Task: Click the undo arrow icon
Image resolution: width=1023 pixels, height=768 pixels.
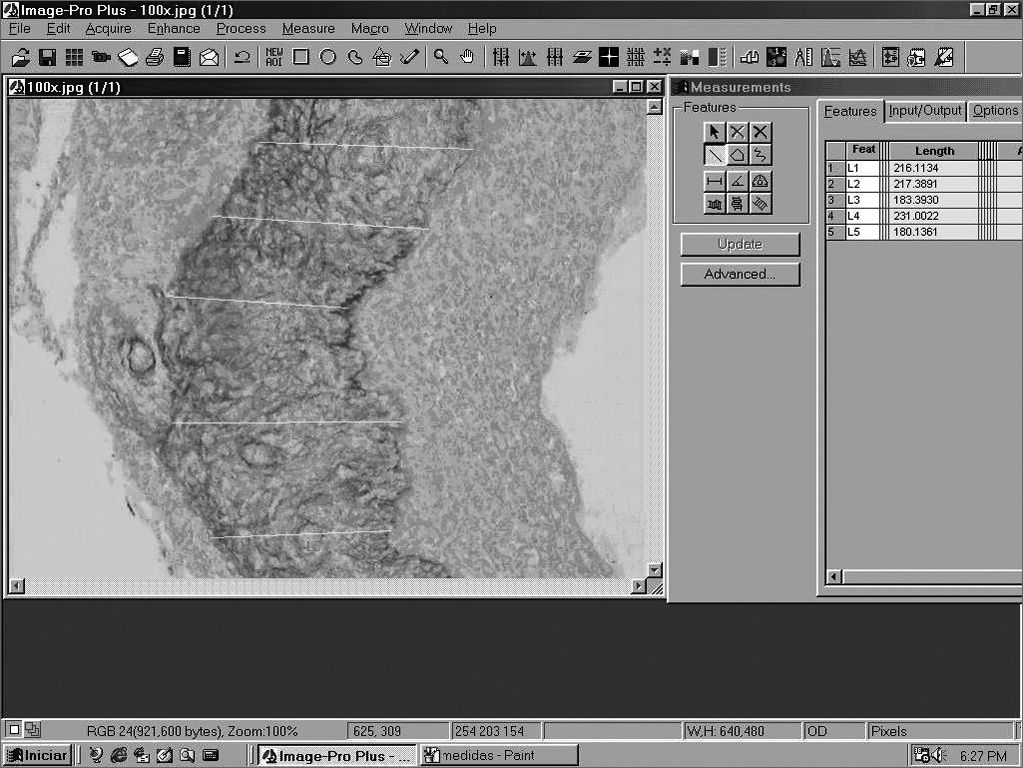Action: [242, 57]
